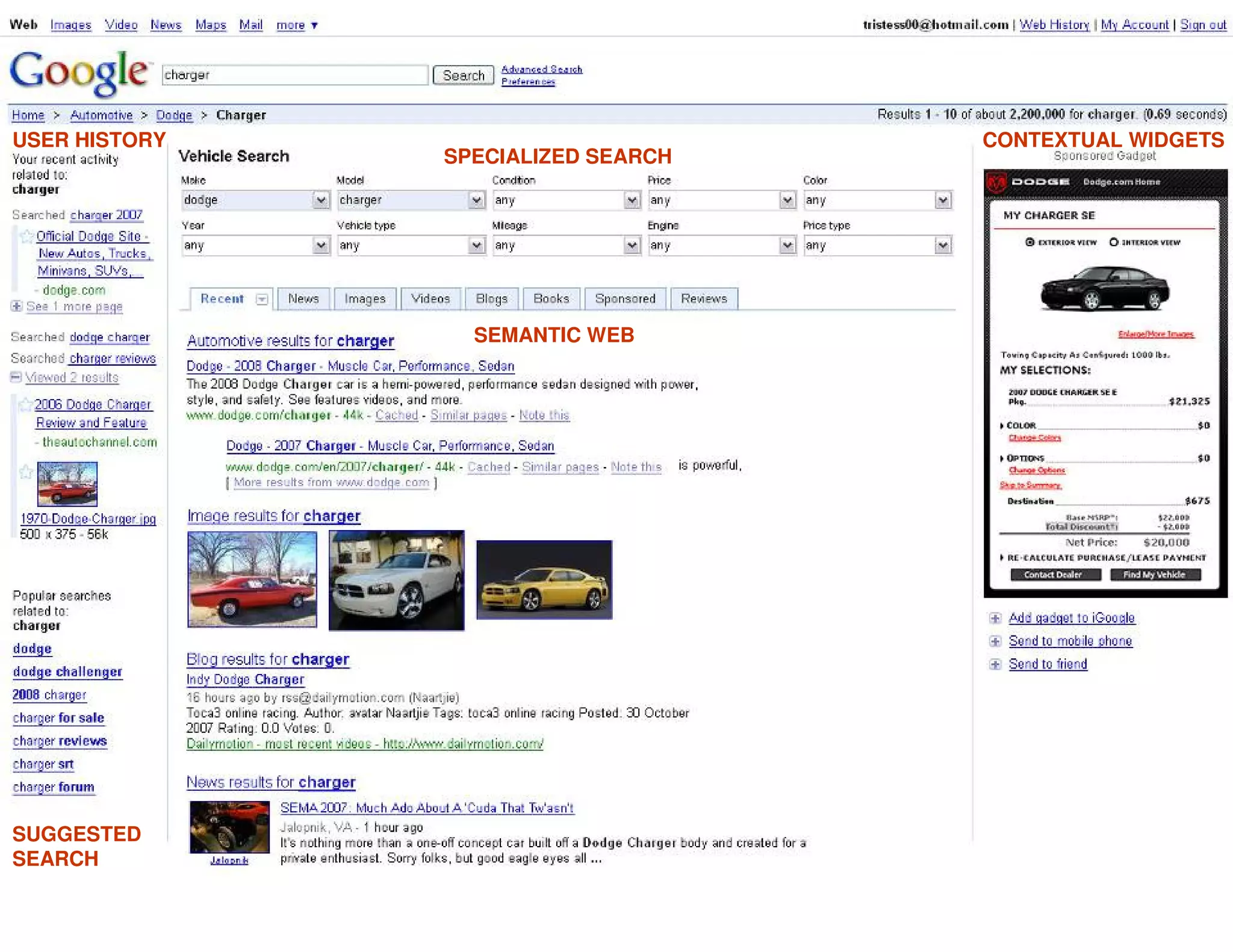The height and width of the screenshot is (952, 1233).
Task: Switch to the Videos results tab
Action: 430,298
